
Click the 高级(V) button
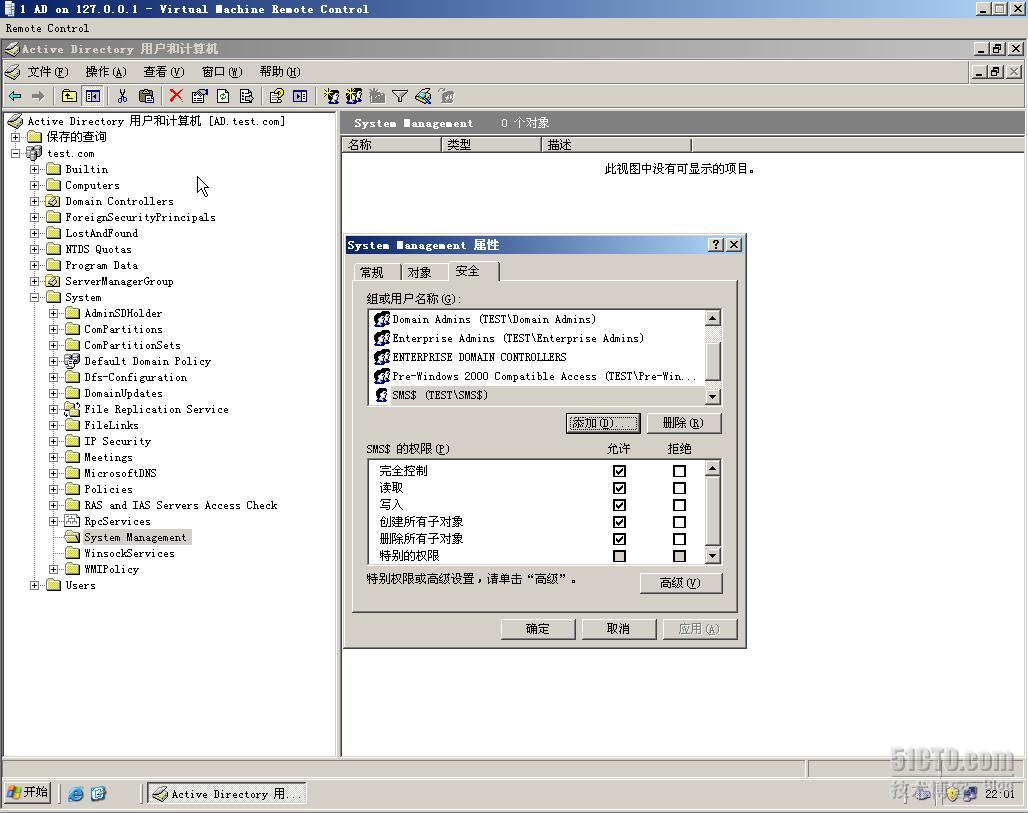pos(681,583)
